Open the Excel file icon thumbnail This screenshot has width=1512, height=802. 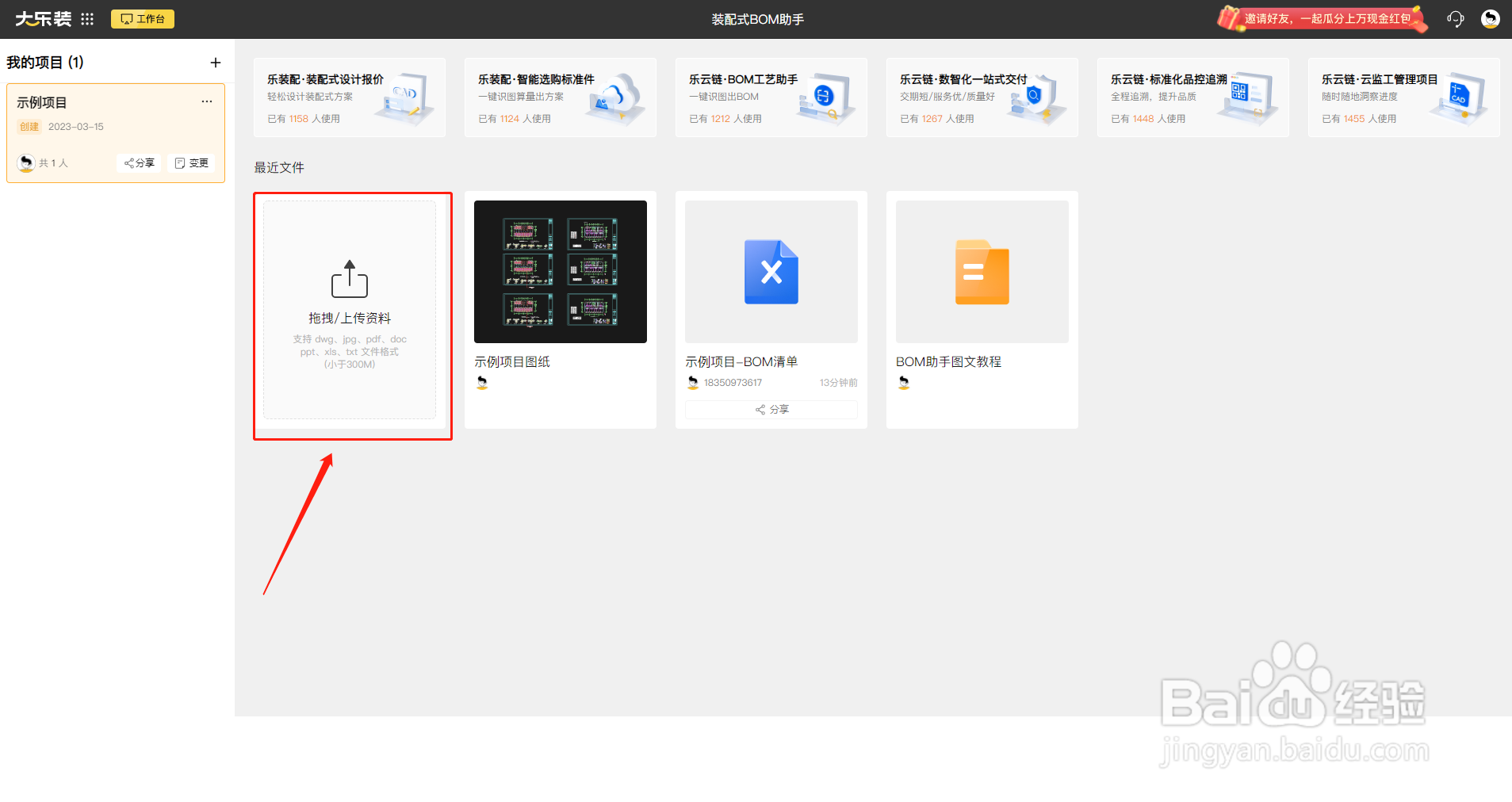tap(771, 272)
